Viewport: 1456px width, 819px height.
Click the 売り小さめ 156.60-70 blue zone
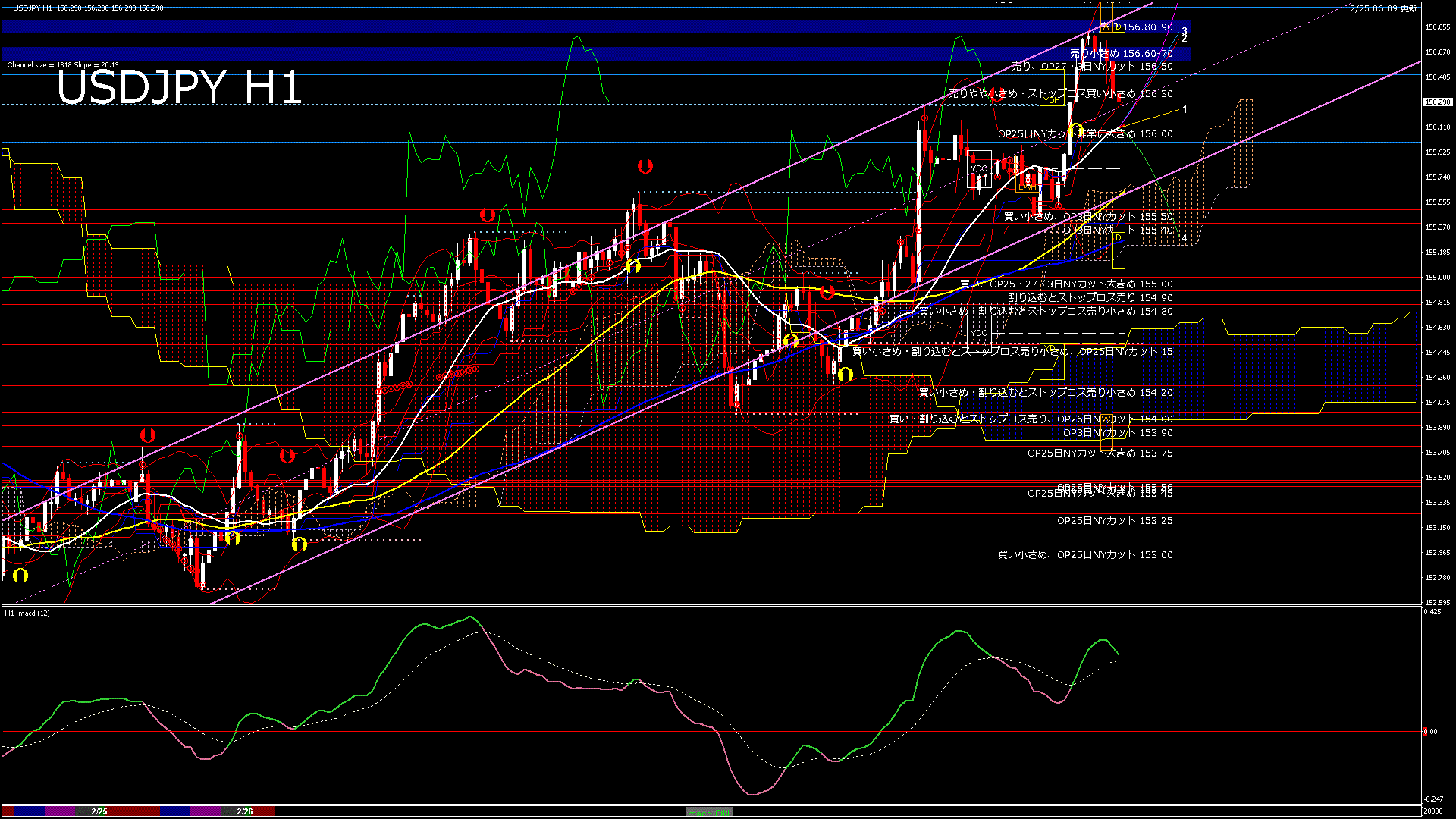click(1121, 54)
